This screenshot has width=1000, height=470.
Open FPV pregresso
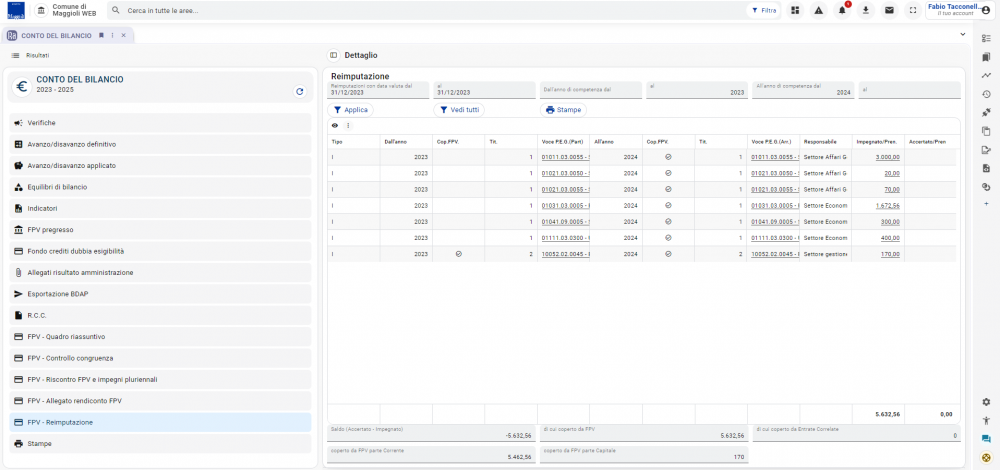160,230
